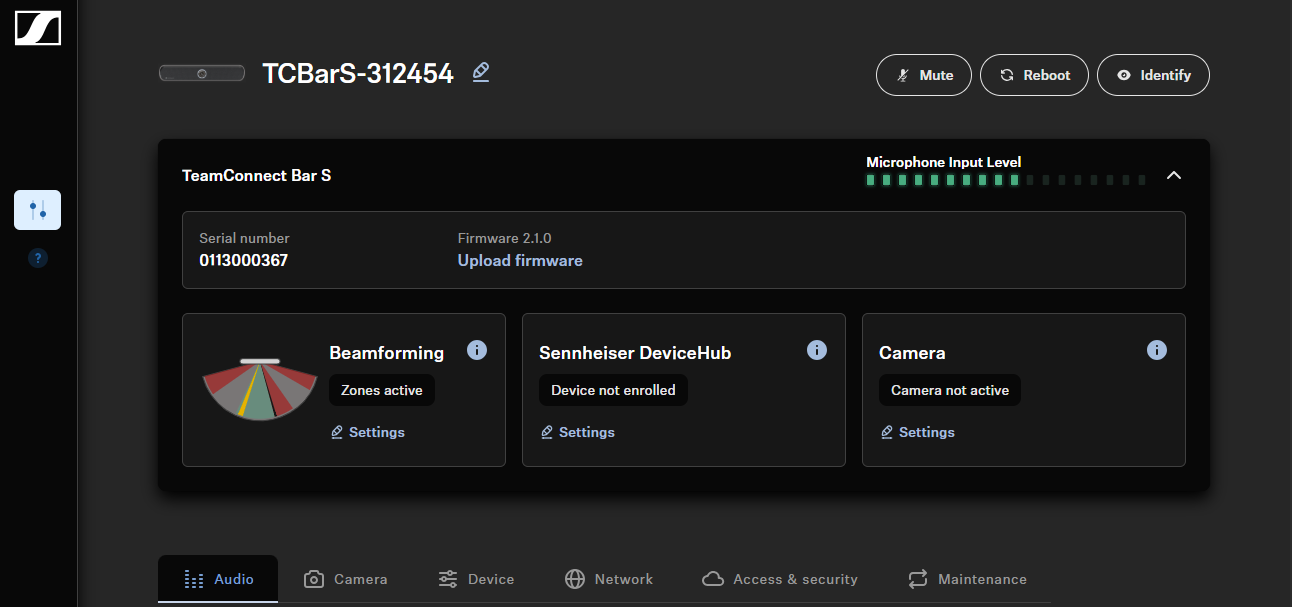Click the Firmware 2.1.0 label
Image resolution: width=1292 pixels, height=607 pixels.
point(504,238)
